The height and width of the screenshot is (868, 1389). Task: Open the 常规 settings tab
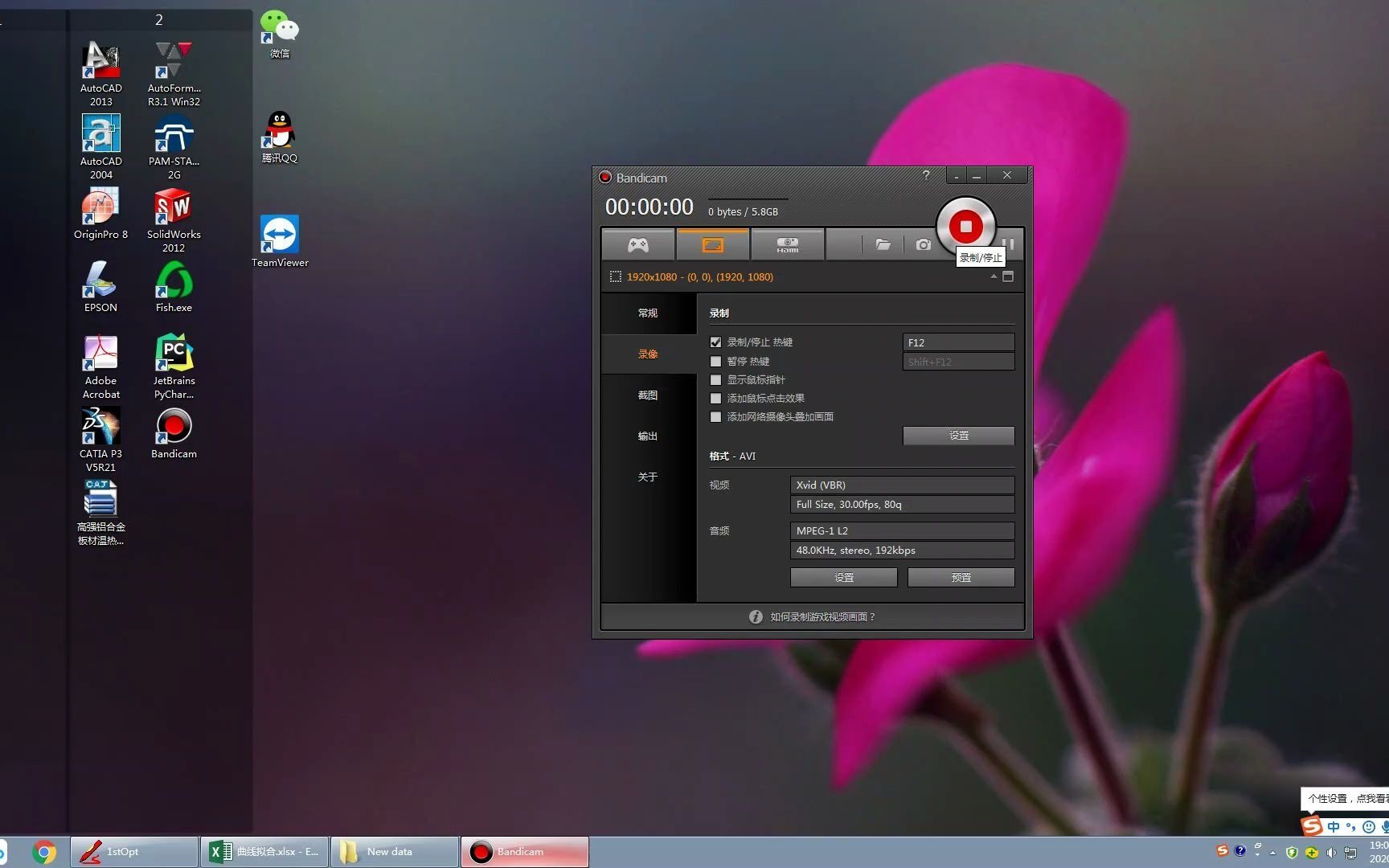click(x=648, y=313)
